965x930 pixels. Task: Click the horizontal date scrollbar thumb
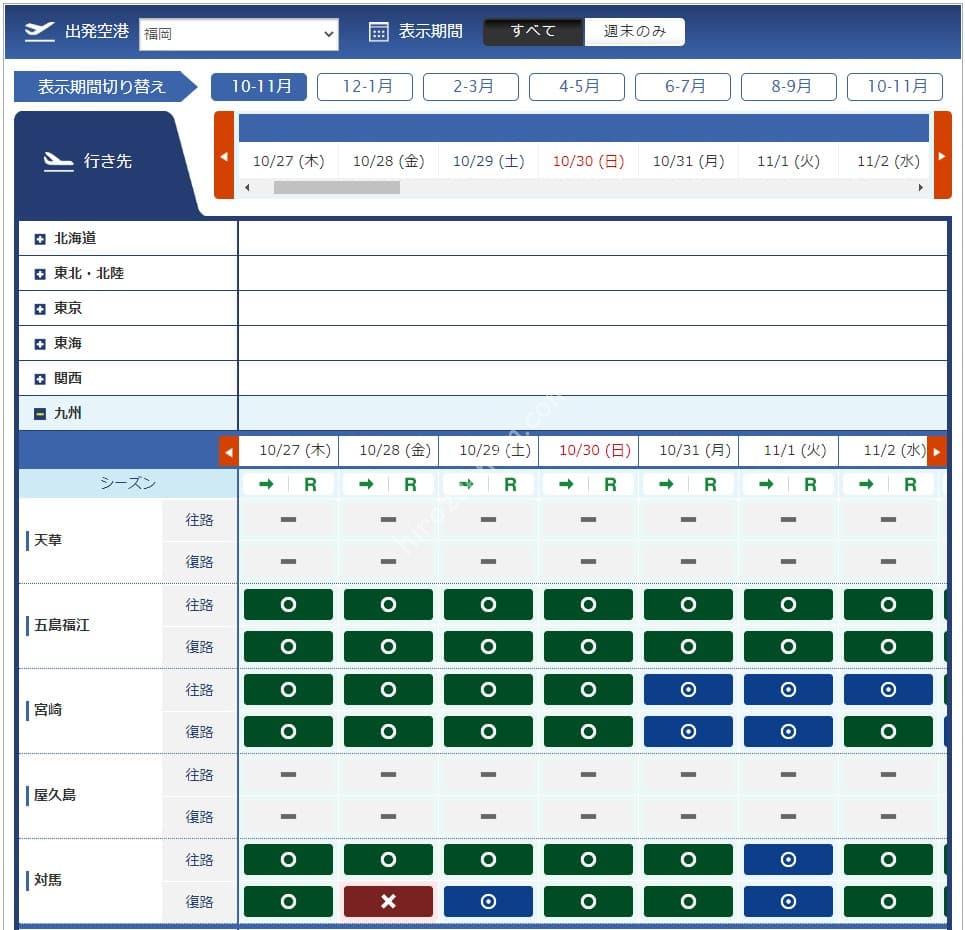click(x=337, y=187)
